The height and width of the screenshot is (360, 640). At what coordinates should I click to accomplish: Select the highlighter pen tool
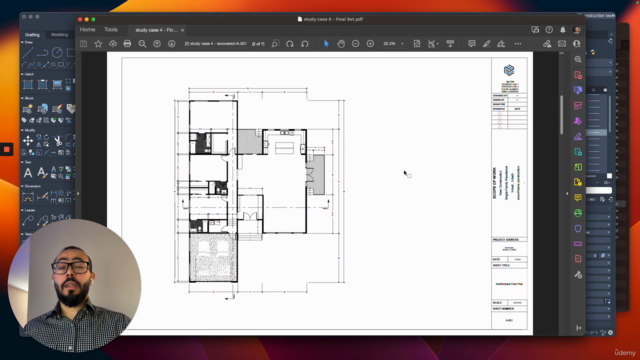point(486,44)
